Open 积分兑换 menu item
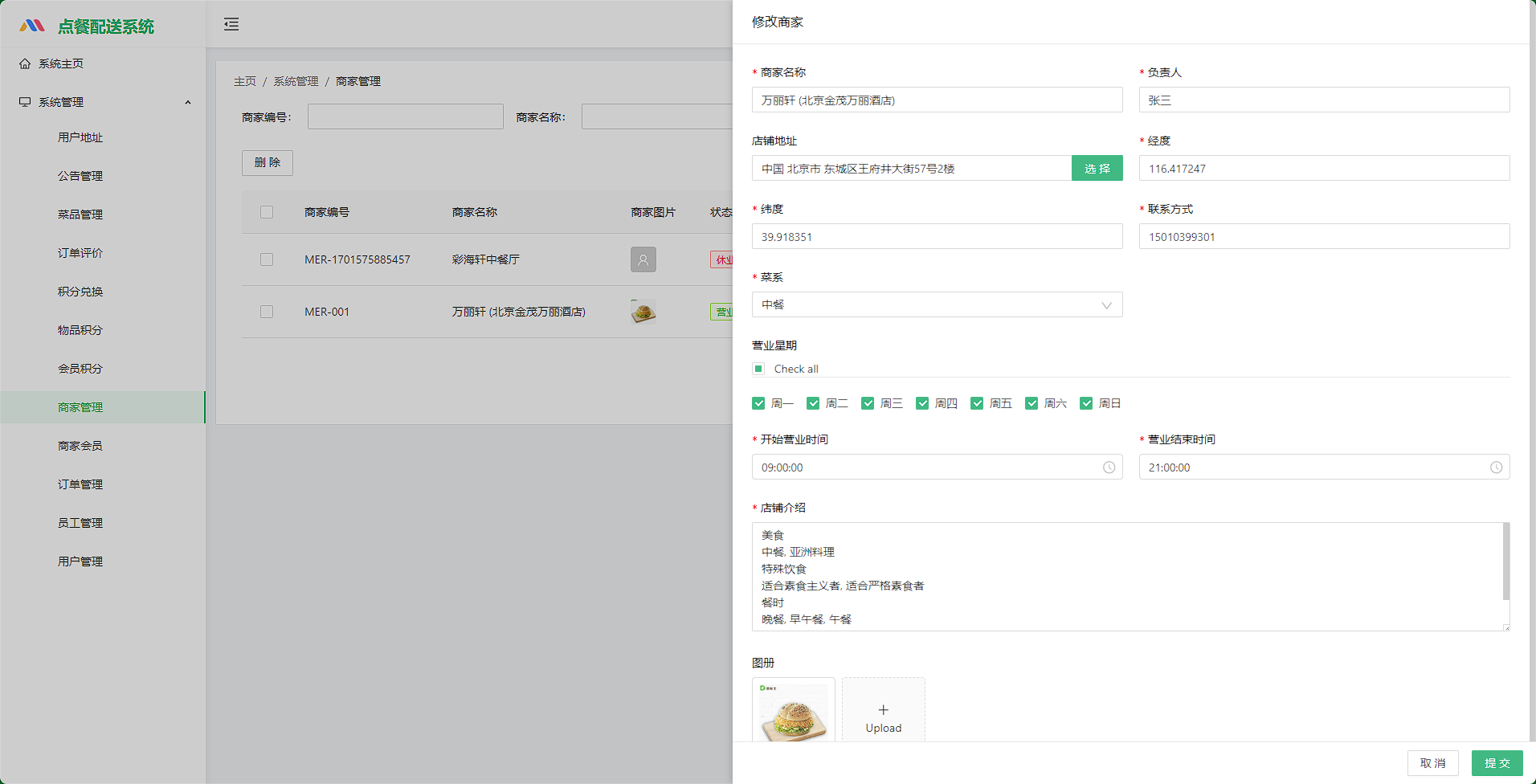Image resolution: width=1536 pixels, height=784 pixels. 103,292
